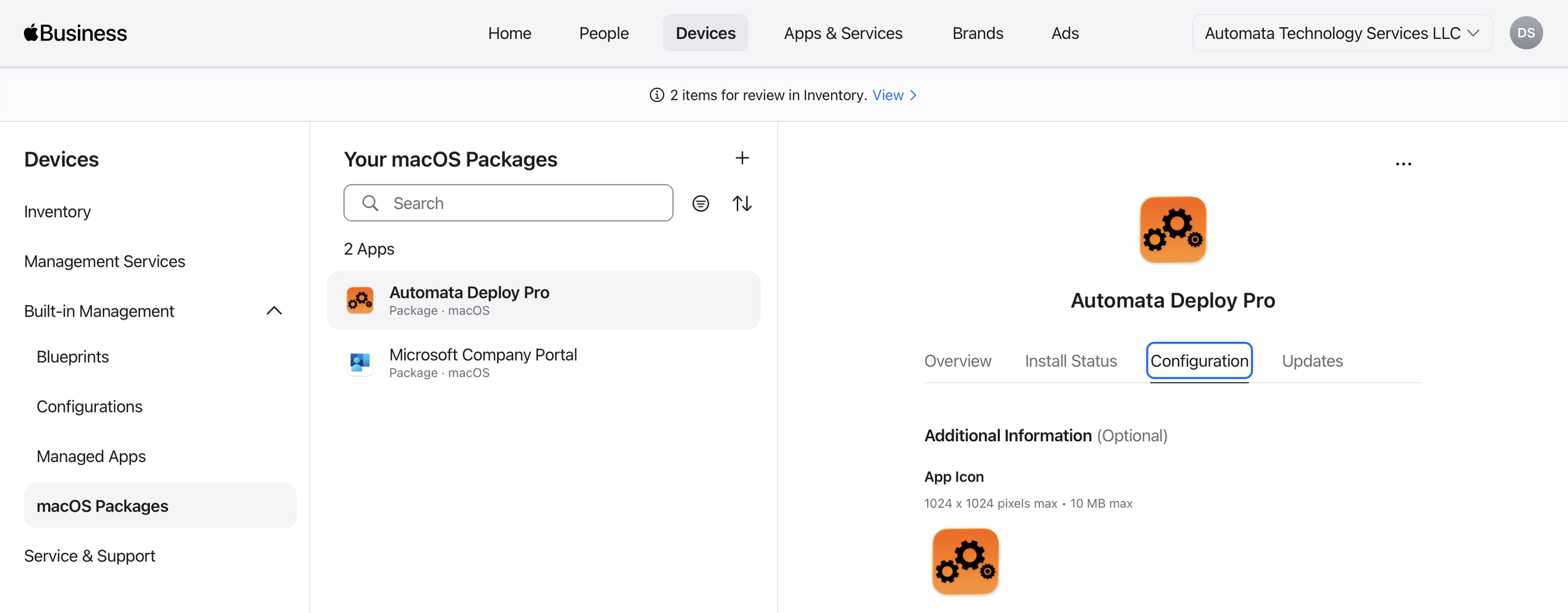The width and height of the screenshot is (1568, 613).
Task: Open the filter options icon
Action: [701, 204]
